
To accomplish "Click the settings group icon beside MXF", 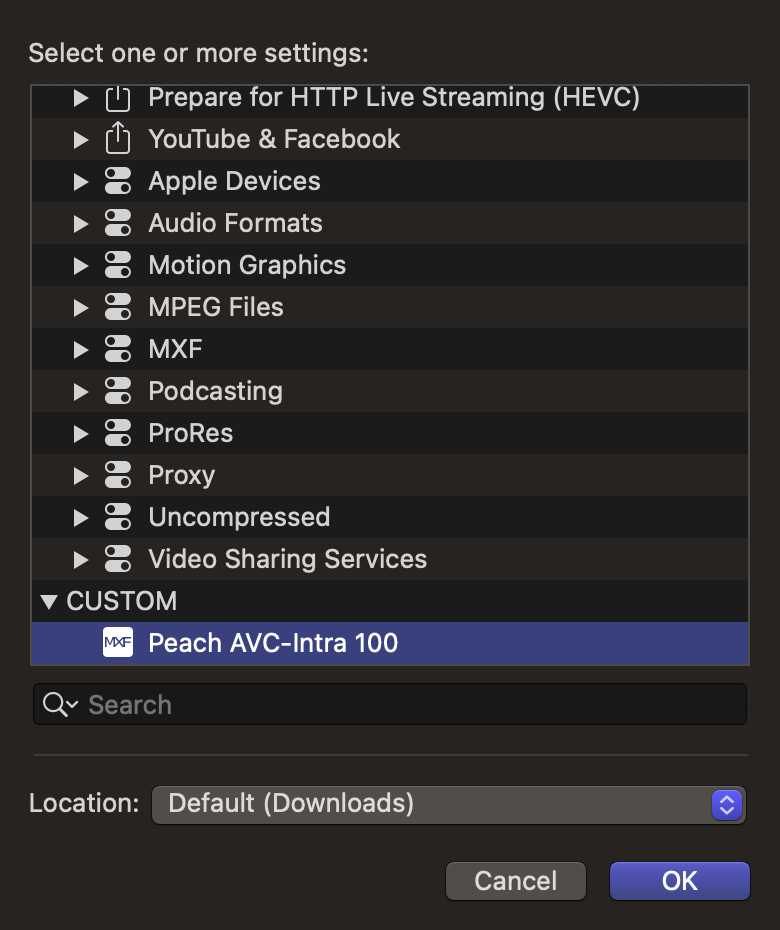I will point(117,349).
